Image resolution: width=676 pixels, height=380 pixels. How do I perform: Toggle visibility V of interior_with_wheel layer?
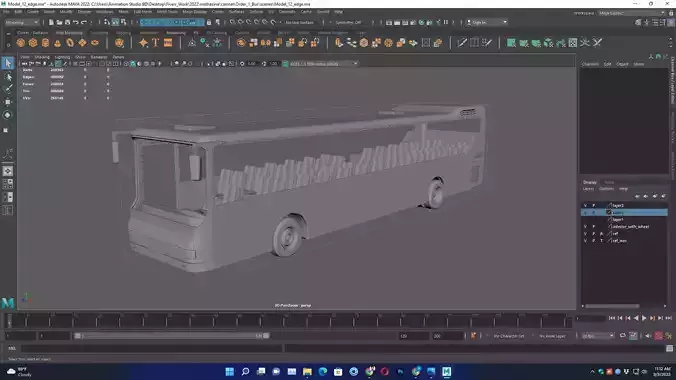[x=585, y=226]
